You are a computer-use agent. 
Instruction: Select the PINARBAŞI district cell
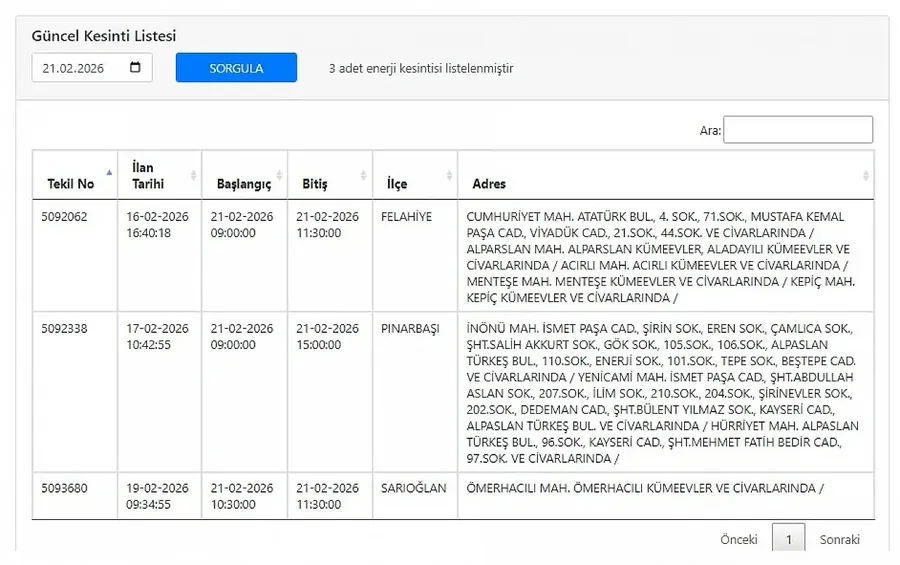(x=410, y=329)
